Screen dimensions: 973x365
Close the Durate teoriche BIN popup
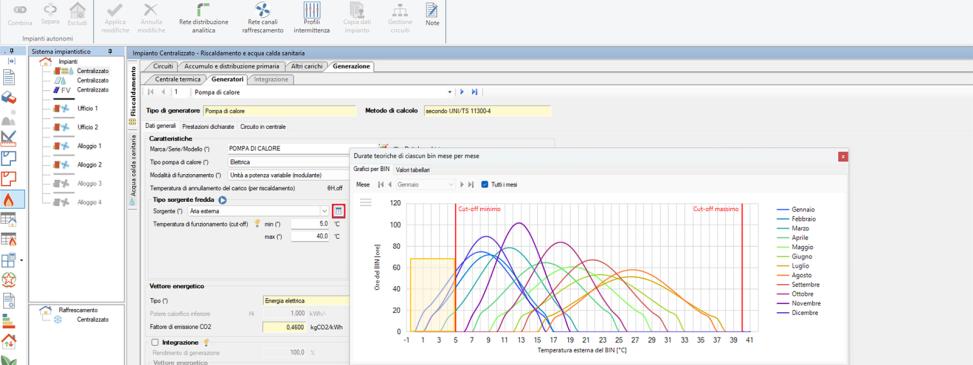pos(843,156)
